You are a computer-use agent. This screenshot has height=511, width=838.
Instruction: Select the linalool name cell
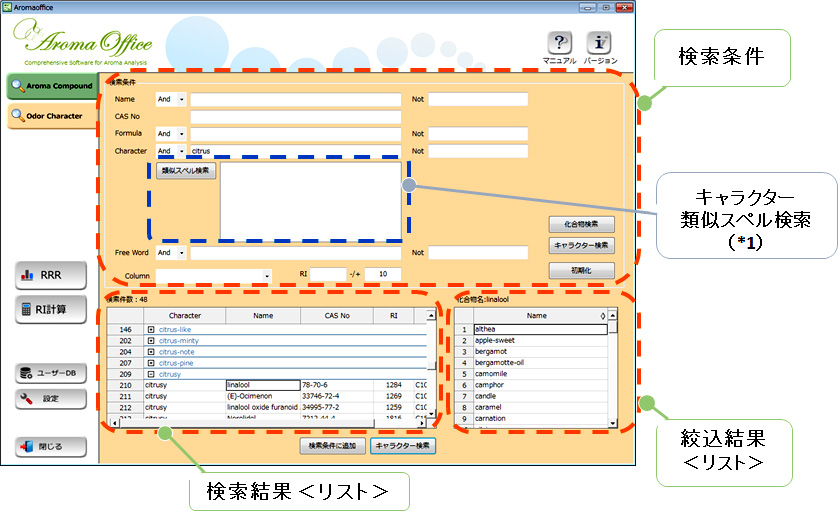pos(263,385)
